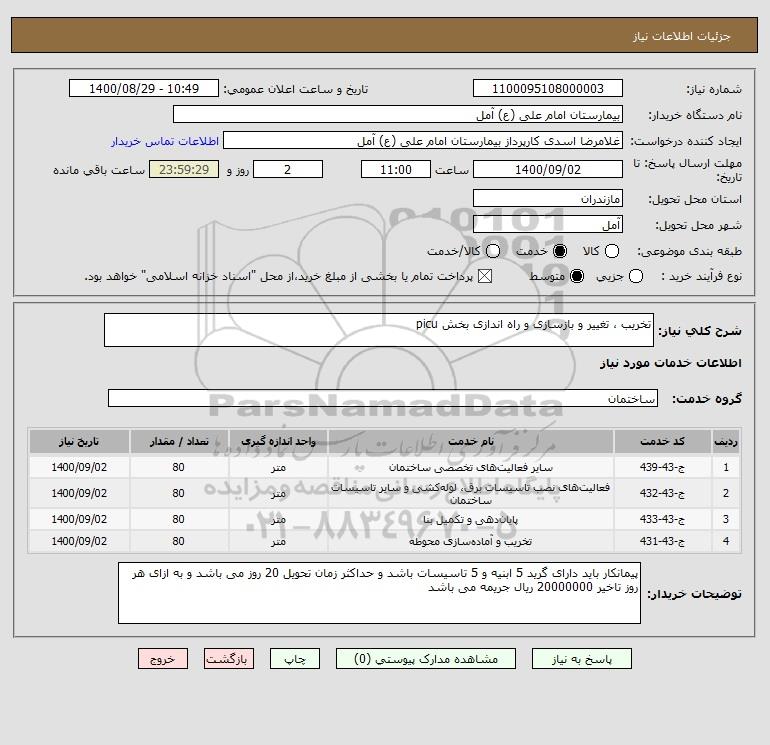
Task: Click the پایان‌دهی و تکمیل بنا row name
Action: pos(470,520)
